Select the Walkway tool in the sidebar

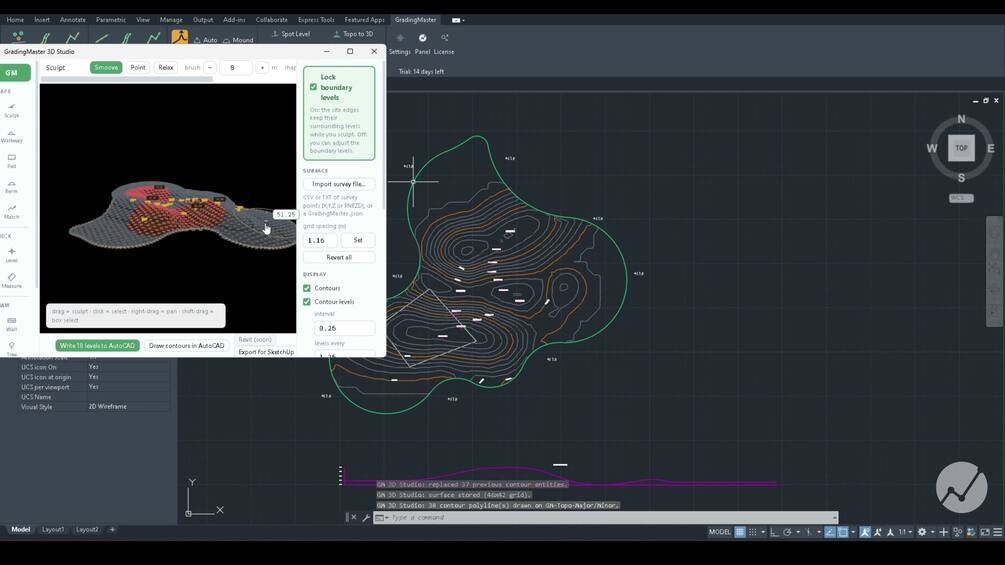(12, 136)
